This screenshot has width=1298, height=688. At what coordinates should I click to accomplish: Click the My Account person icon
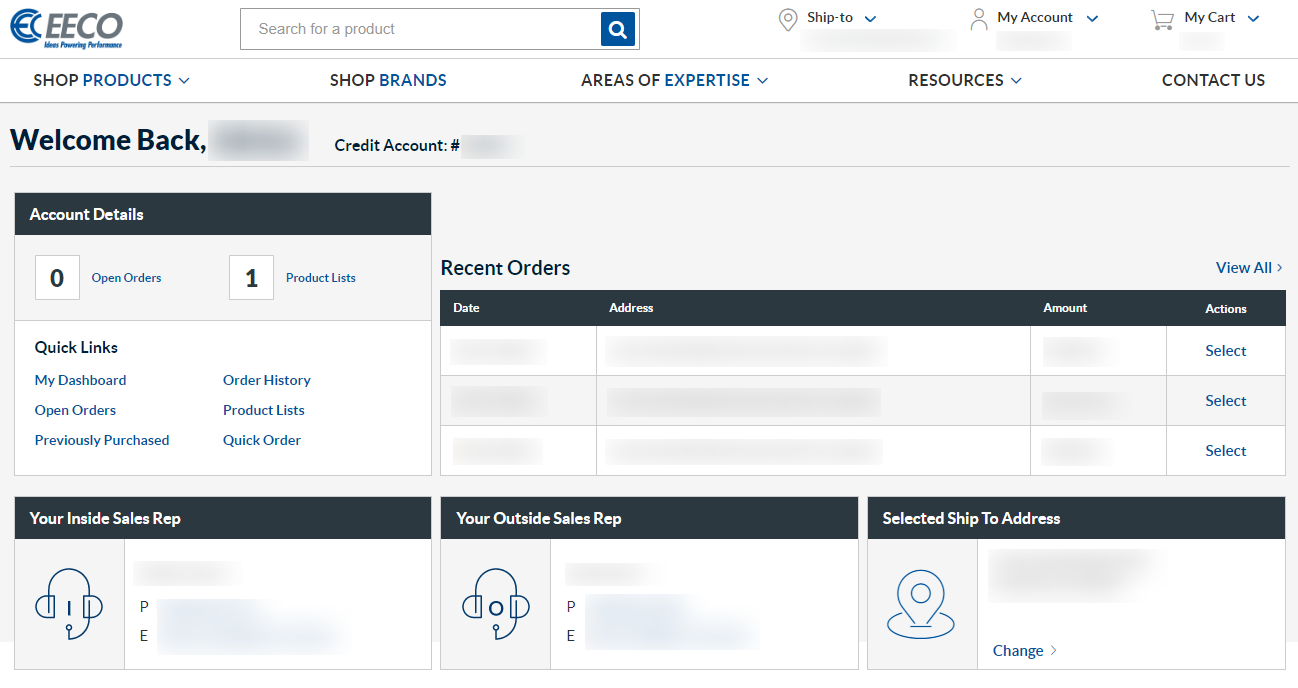click(x=979, y=19)
